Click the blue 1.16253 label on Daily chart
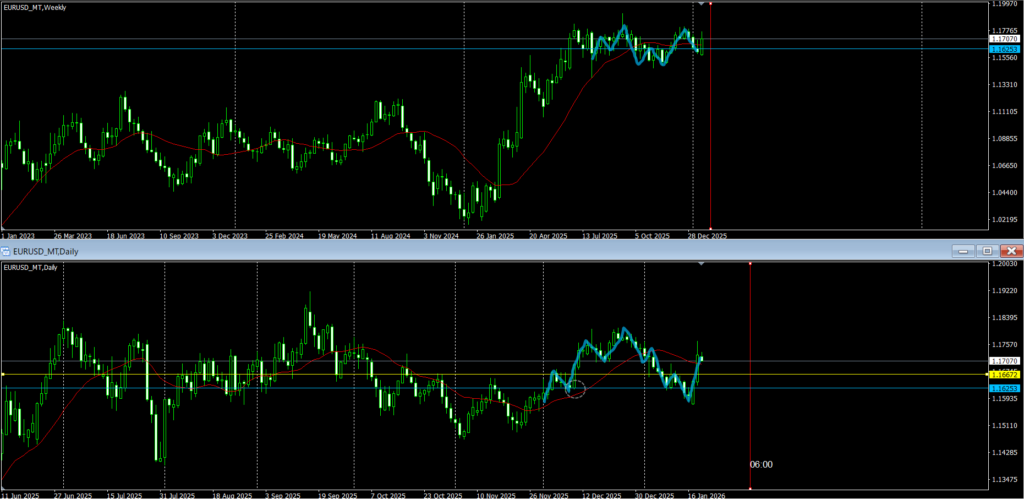The image size is (1024, 499). (x=1003, y=388)
